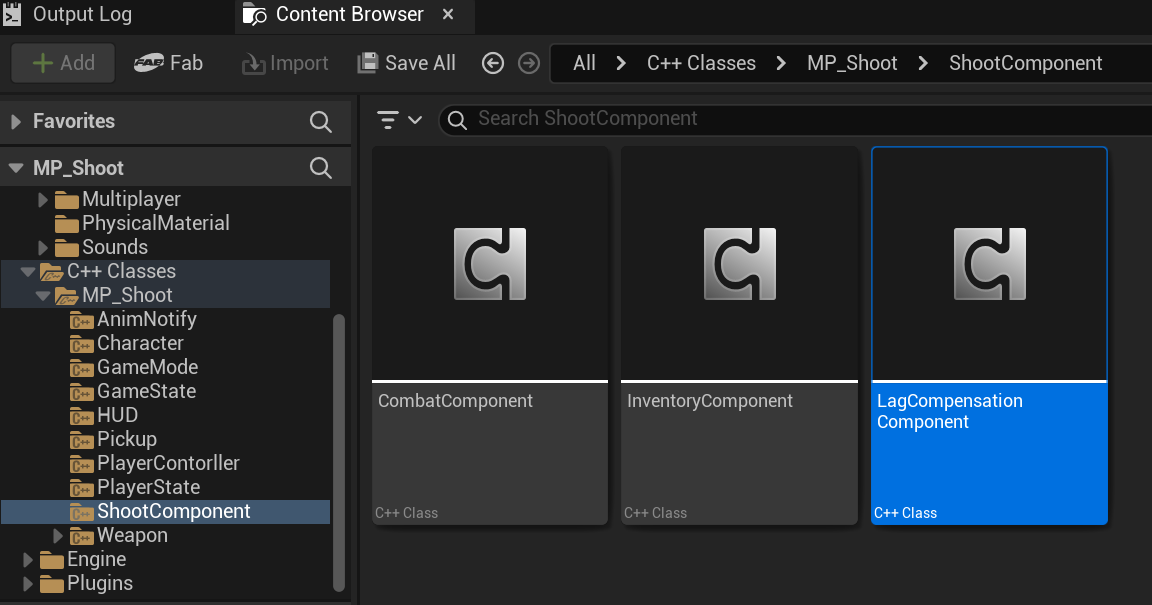The width and height of the screenshot is (1152, 605).
Task: Click the Search ShootComponent field
Action: [x=795, y=119]
